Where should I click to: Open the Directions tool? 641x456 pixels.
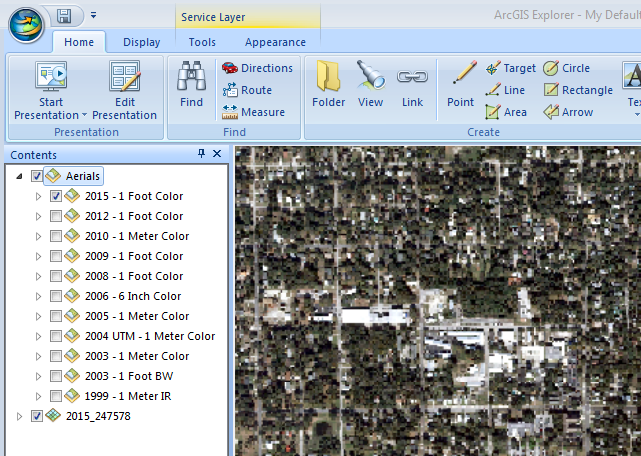pos(256,68)
